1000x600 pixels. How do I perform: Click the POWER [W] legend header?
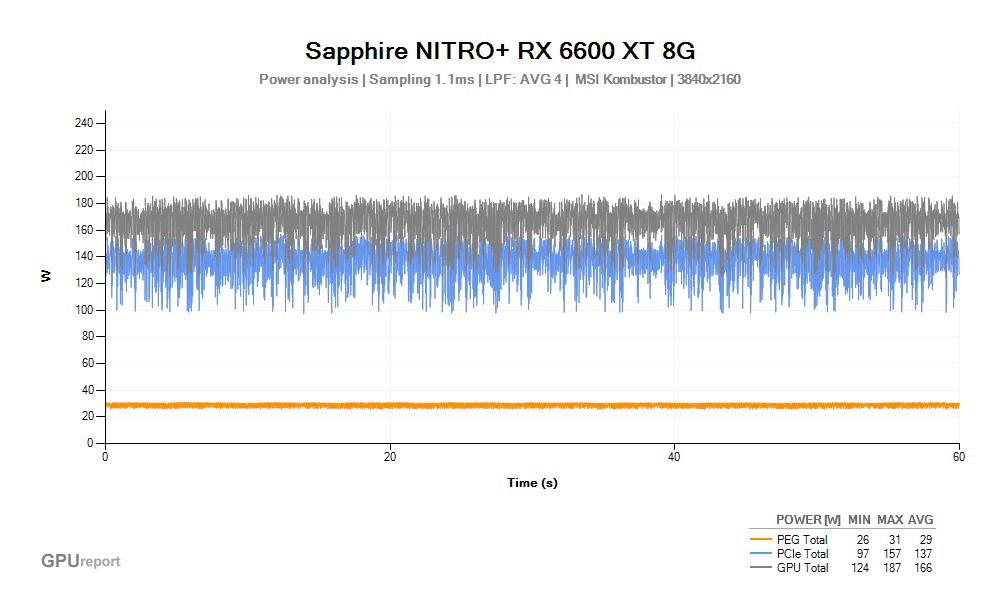point(808,520)
